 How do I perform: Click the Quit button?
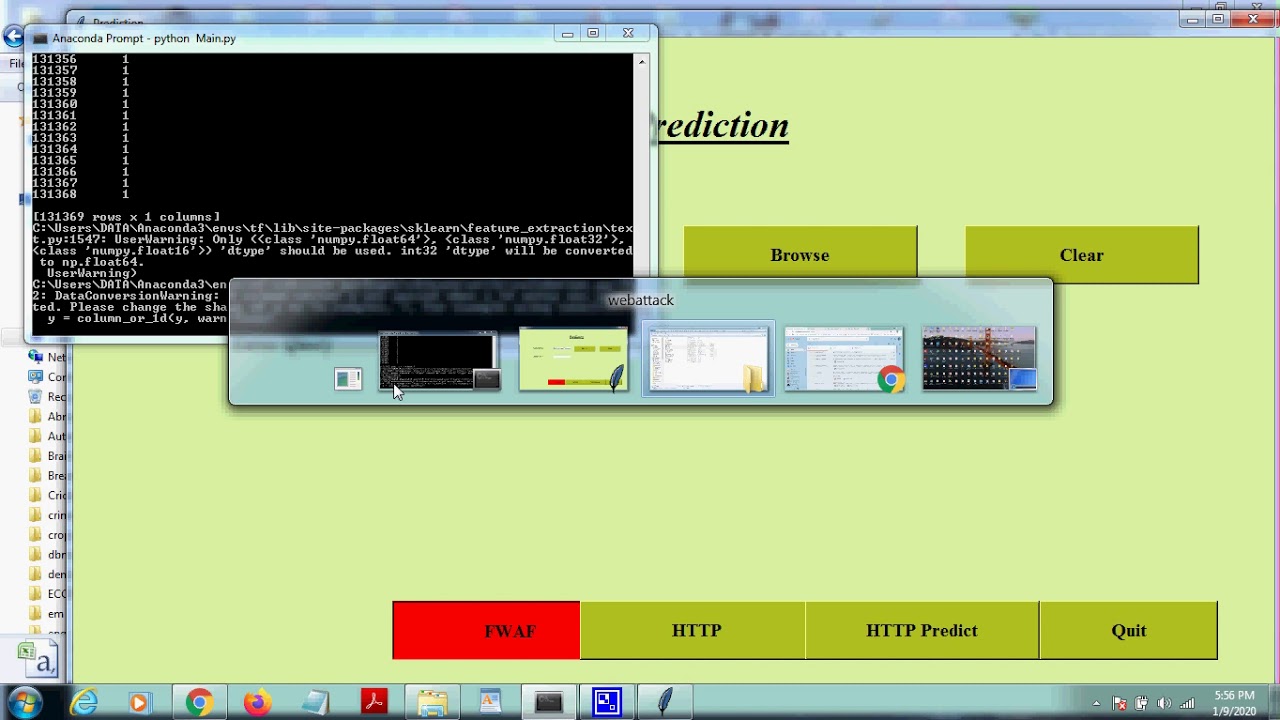pos(1128,630)
